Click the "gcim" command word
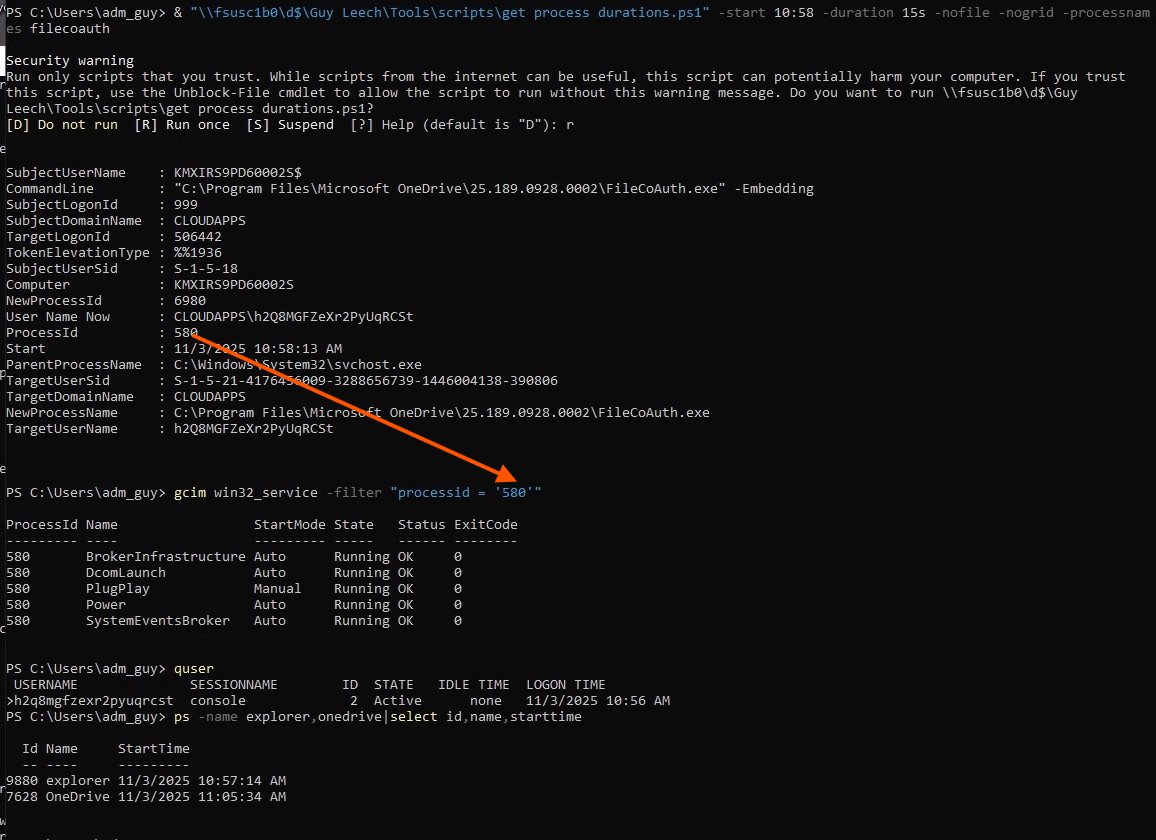The height and width of the screenshot is (840, 1156). pyautogui.click(x=189, y=493)
